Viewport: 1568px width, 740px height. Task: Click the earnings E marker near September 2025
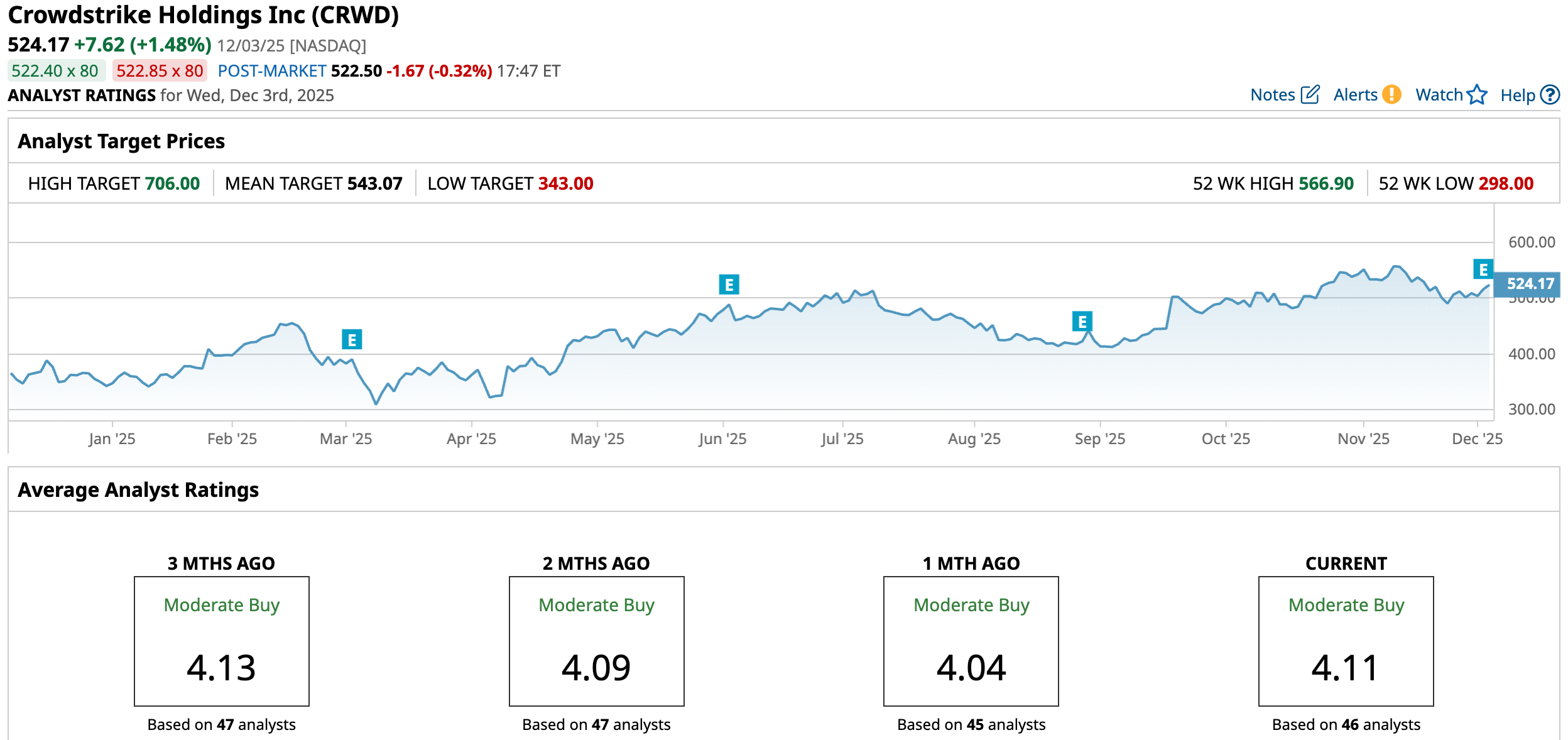point(1082,322)
